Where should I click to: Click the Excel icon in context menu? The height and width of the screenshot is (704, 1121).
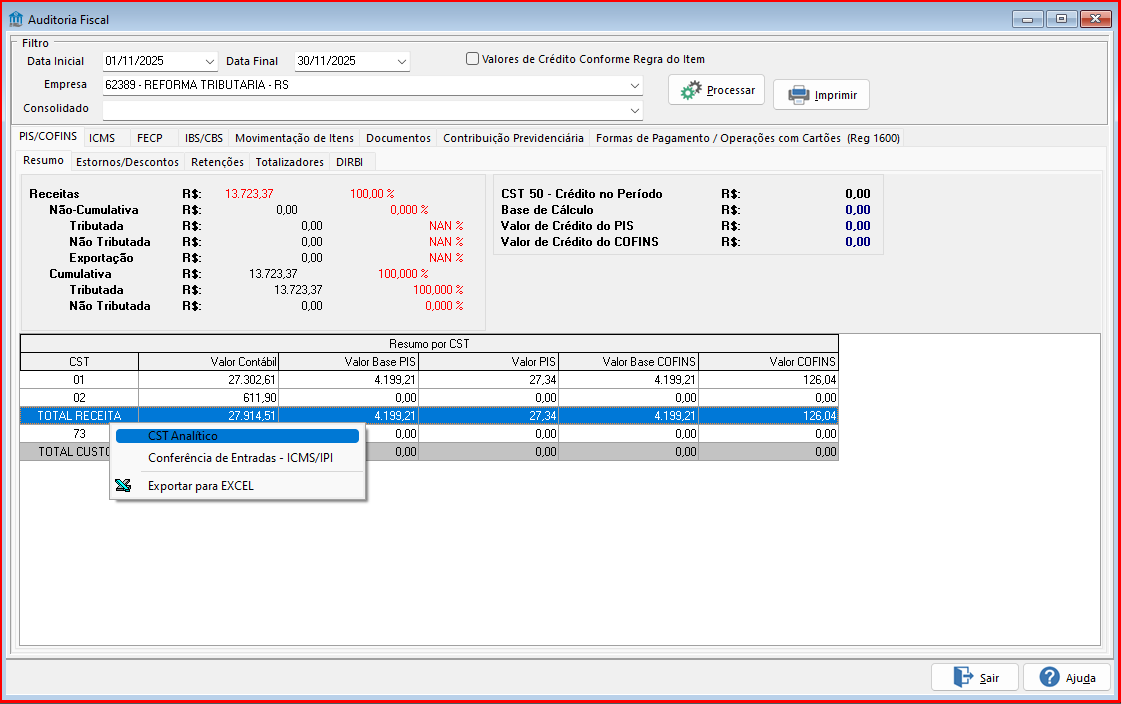[x=123, y=485]
